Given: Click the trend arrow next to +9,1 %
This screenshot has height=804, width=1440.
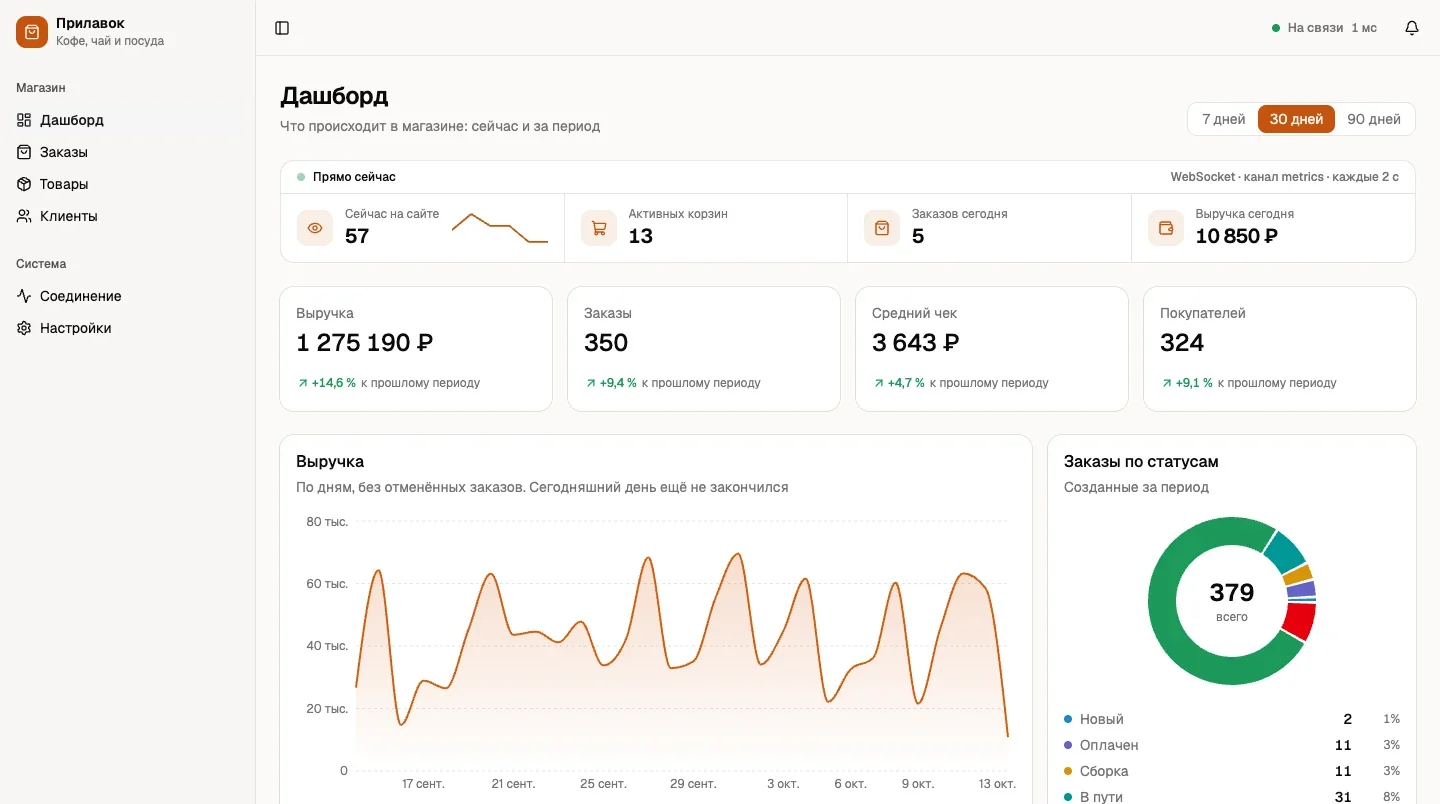Looking at the screenshot, I should [x=1167, y=383].
